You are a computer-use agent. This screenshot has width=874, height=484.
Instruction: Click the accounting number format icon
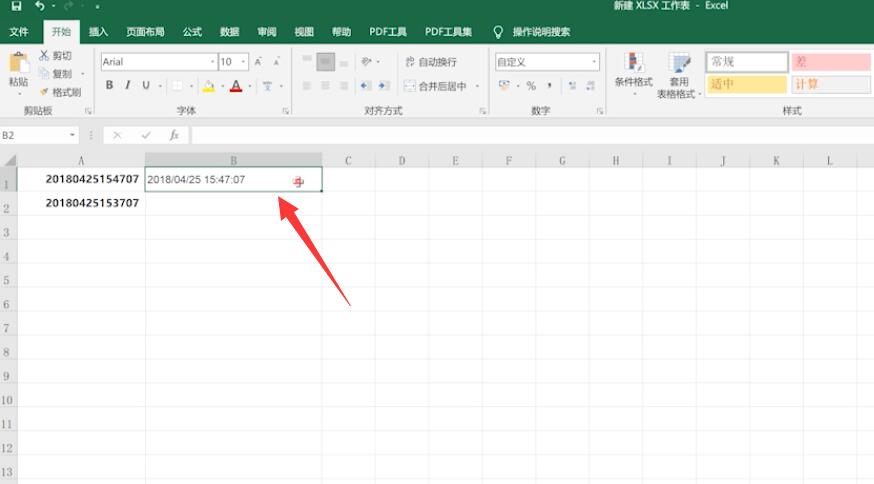[x=504, y=86]
